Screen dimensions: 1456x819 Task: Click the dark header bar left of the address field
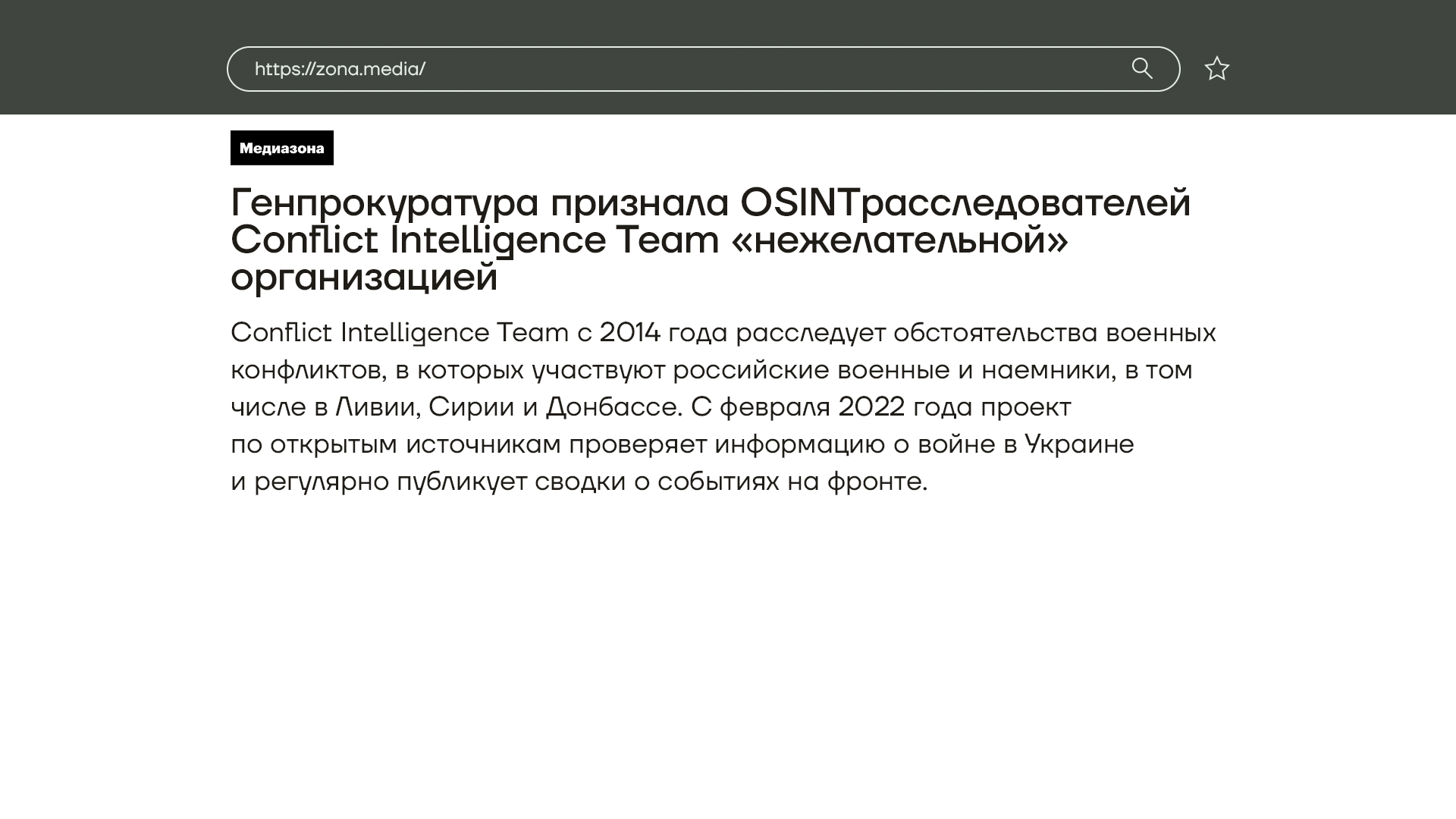(114, 58)
